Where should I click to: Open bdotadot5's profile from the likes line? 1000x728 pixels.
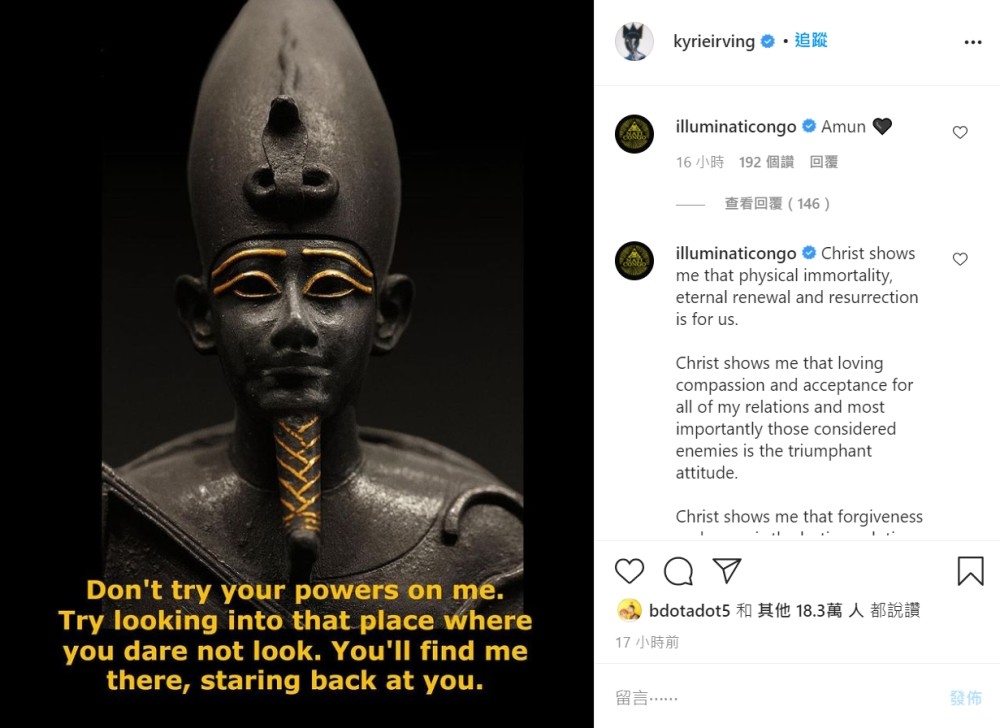[x=689, y=611]
